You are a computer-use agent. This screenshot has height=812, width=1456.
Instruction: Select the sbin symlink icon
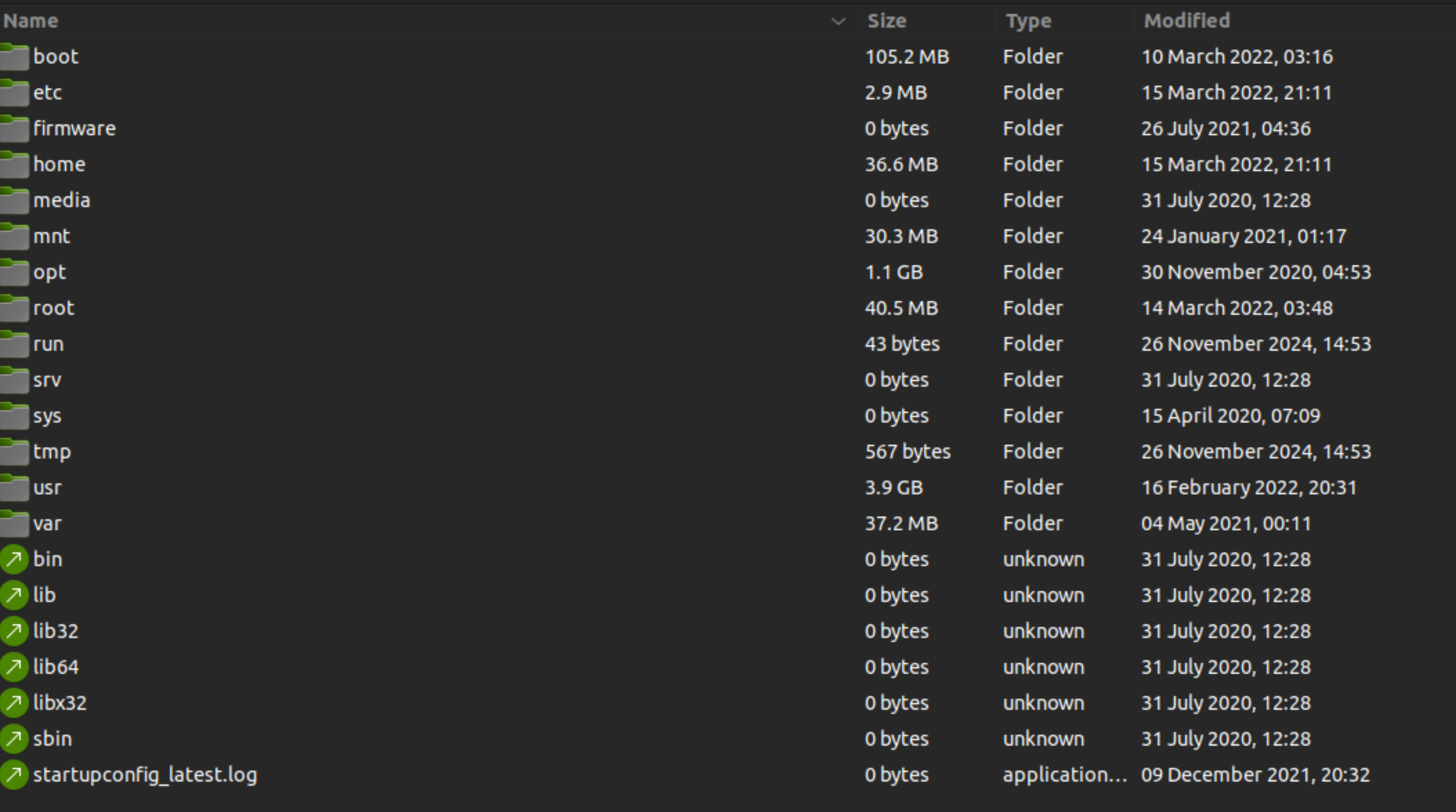[14, 739]
